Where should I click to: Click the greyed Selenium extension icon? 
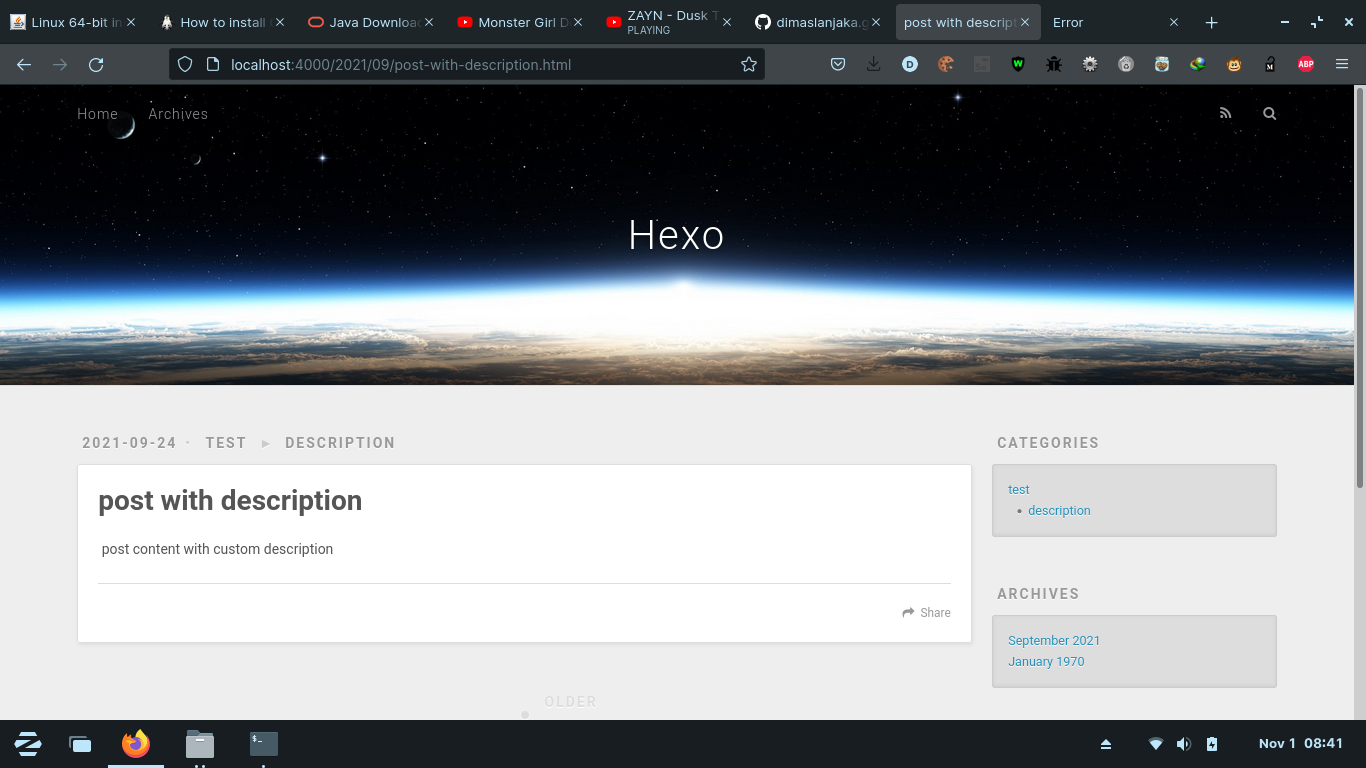tap(982, 64)
